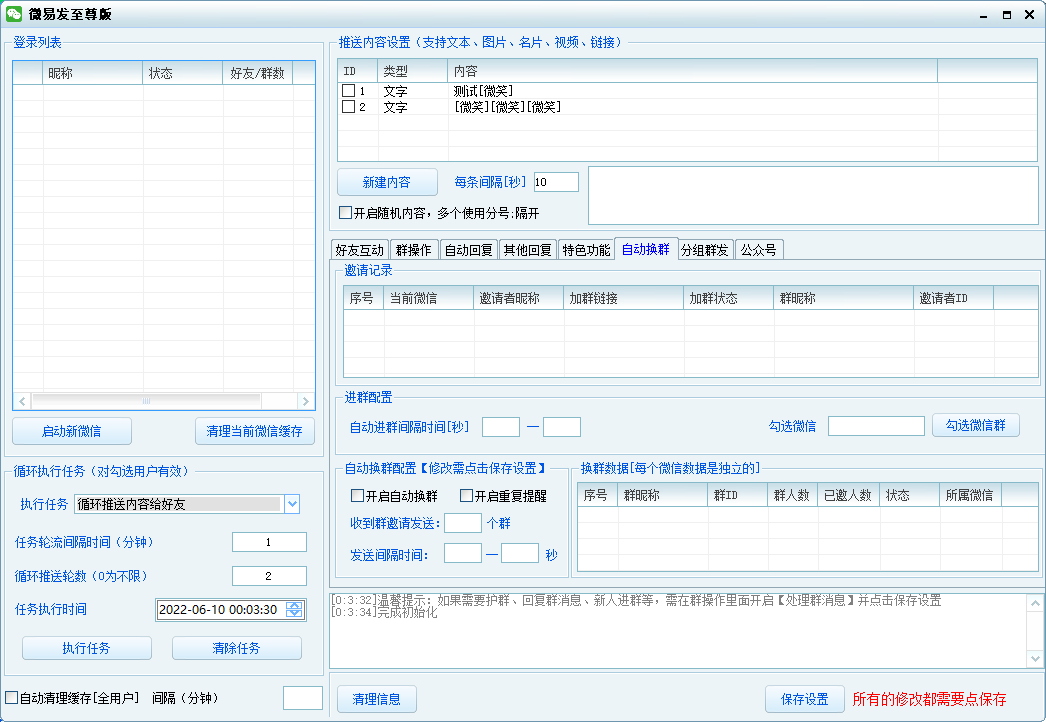Click the 已邀人数 column header
Screen dimensions: 1046x722
click(849, 495)
